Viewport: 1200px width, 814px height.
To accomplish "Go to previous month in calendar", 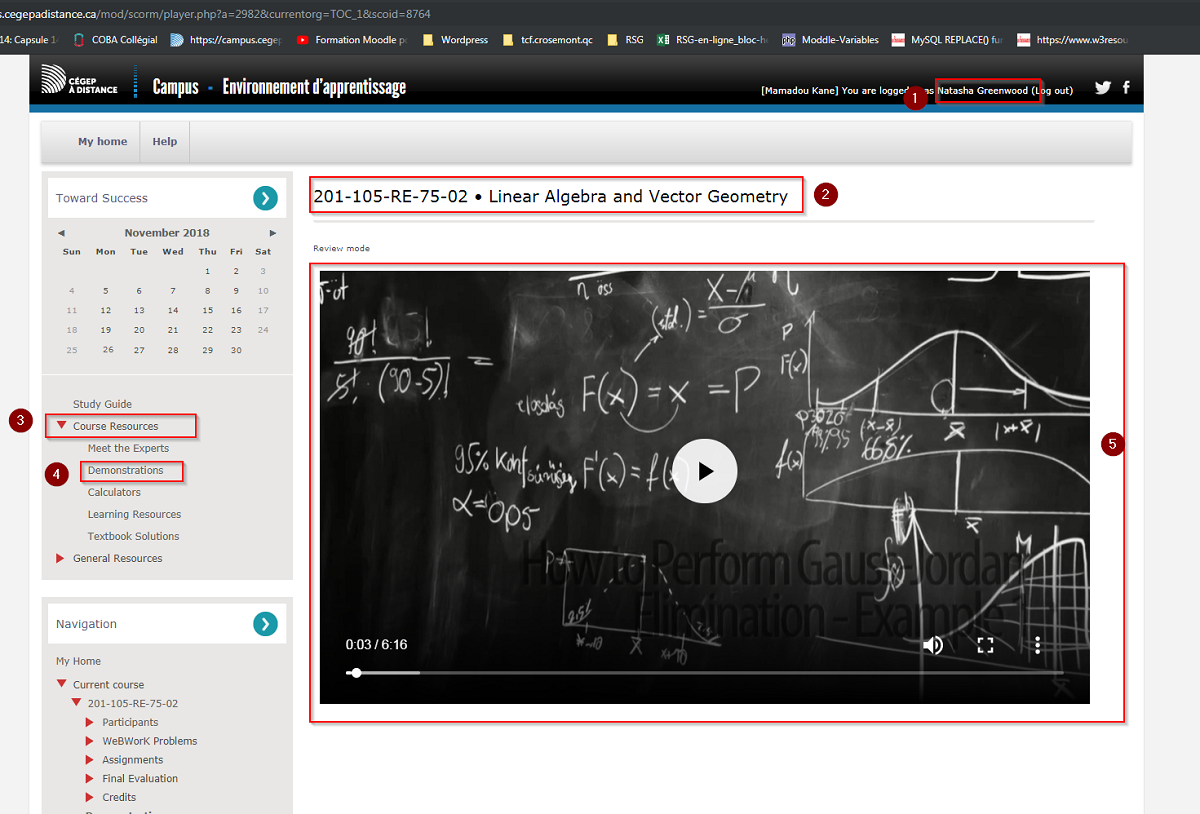I will click(x=61, y=233).
